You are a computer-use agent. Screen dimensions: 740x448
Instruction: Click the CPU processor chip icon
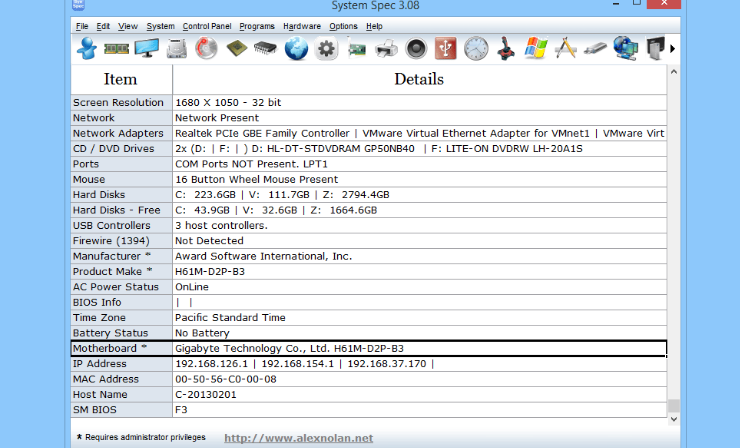point(236,48)
